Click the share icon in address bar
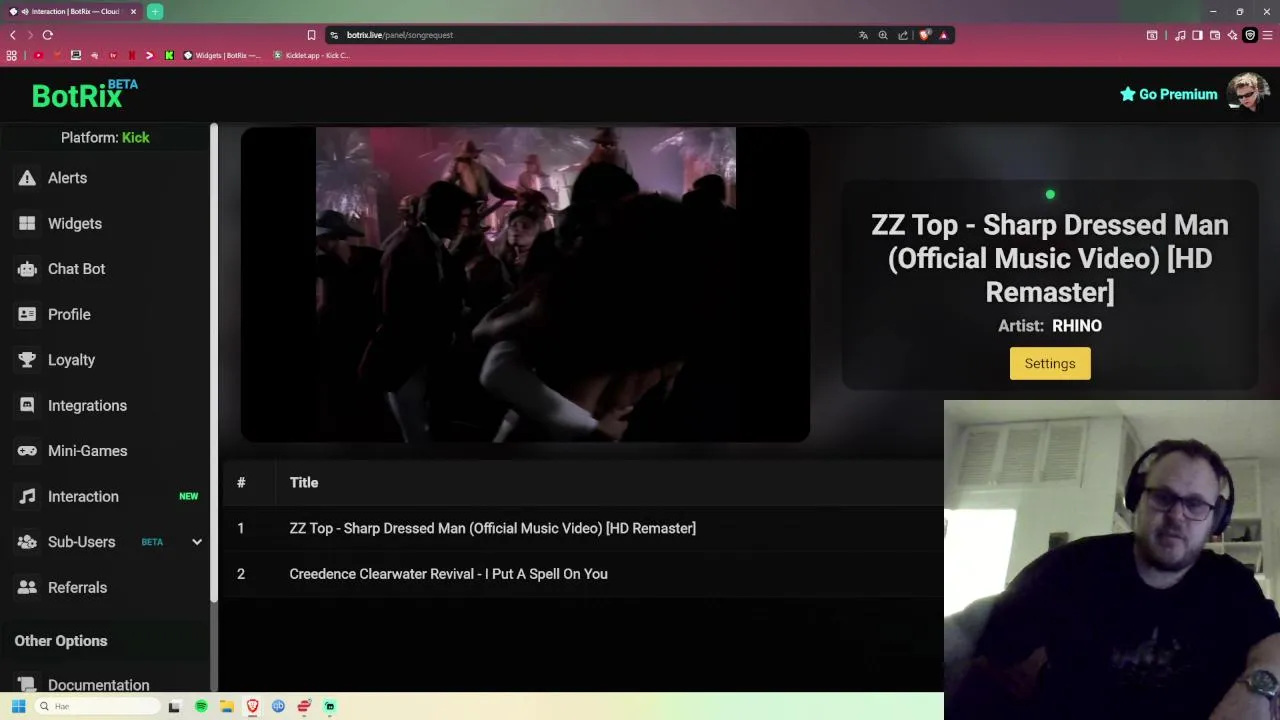1280x720 pixels. tap(903, 35)
